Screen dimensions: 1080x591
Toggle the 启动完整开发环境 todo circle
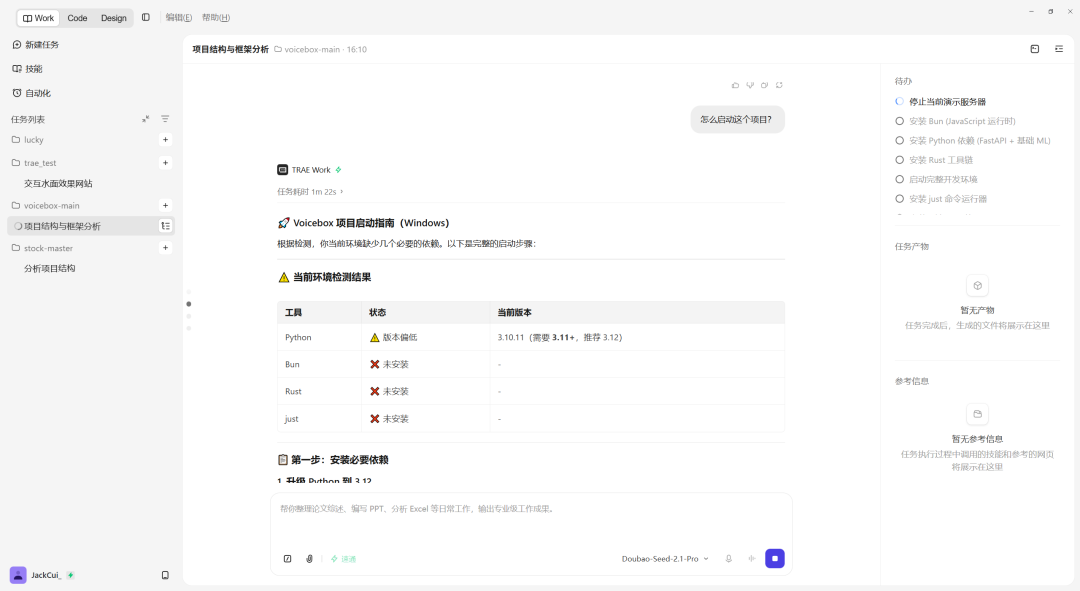[900, 179]
